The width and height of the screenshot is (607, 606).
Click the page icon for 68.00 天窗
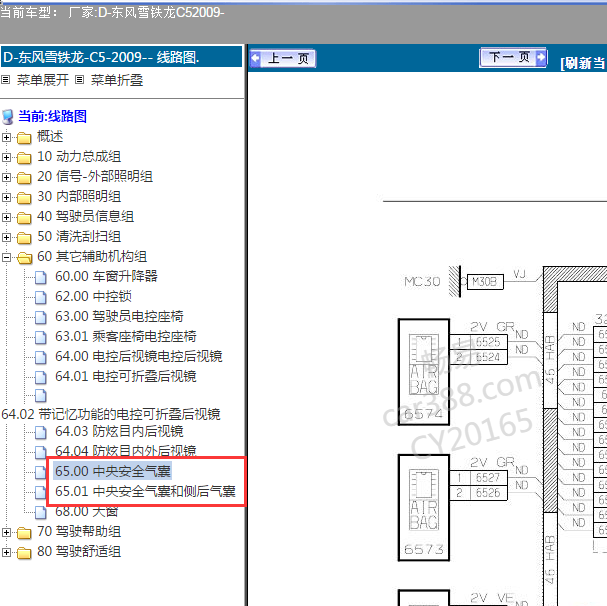click(41, 512)
